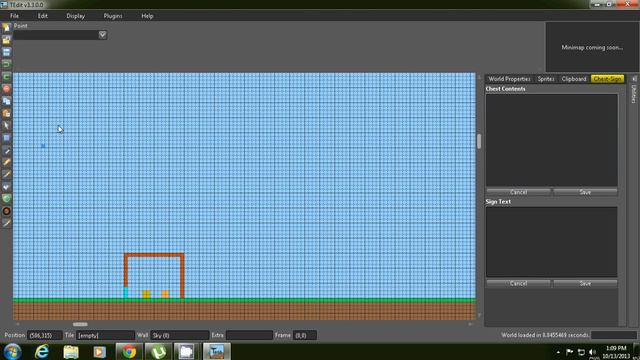The image size is (640, 360).
Task: Click Save under Chest Contents
Action: tap(585, 192)
